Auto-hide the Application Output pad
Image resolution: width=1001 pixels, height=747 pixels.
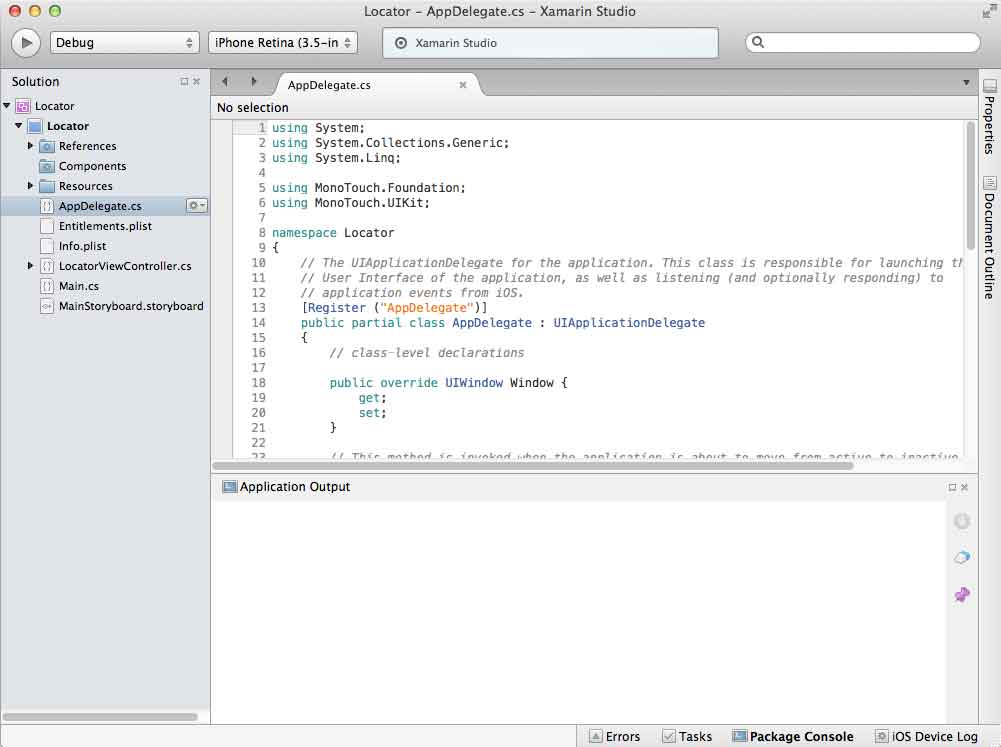[952, 487]
